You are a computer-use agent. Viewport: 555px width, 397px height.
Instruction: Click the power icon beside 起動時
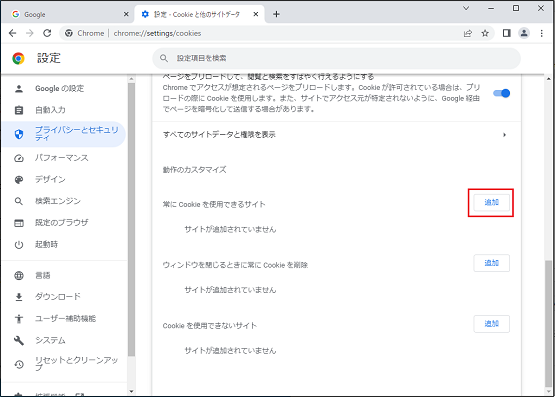coord(19,244)
